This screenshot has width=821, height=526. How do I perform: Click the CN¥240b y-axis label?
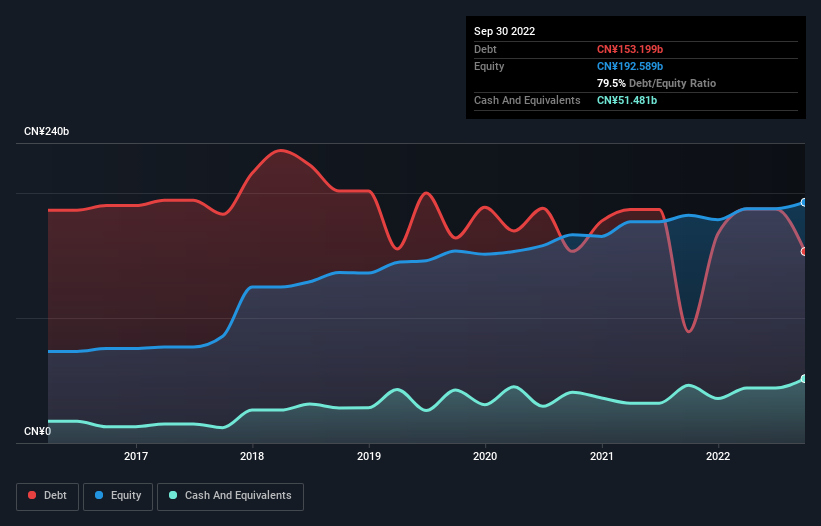coord(47,131)
